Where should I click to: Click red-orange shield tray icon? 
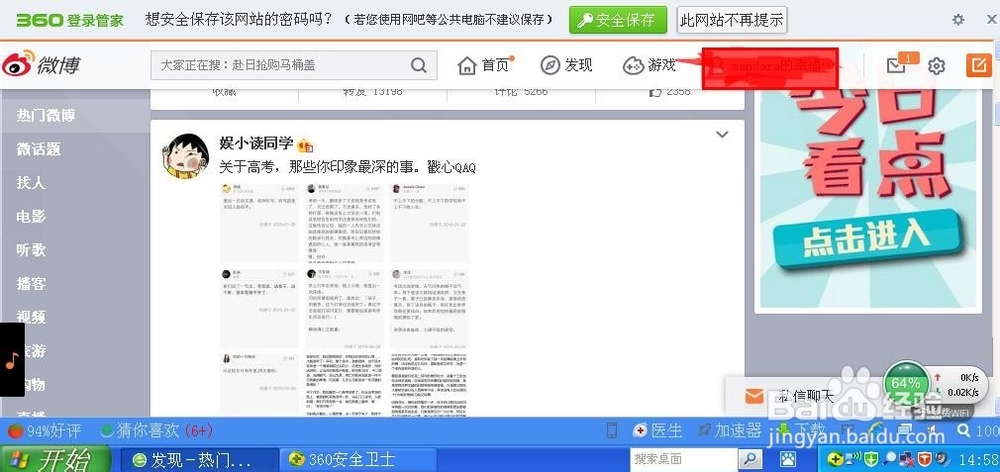click(925, 459)
